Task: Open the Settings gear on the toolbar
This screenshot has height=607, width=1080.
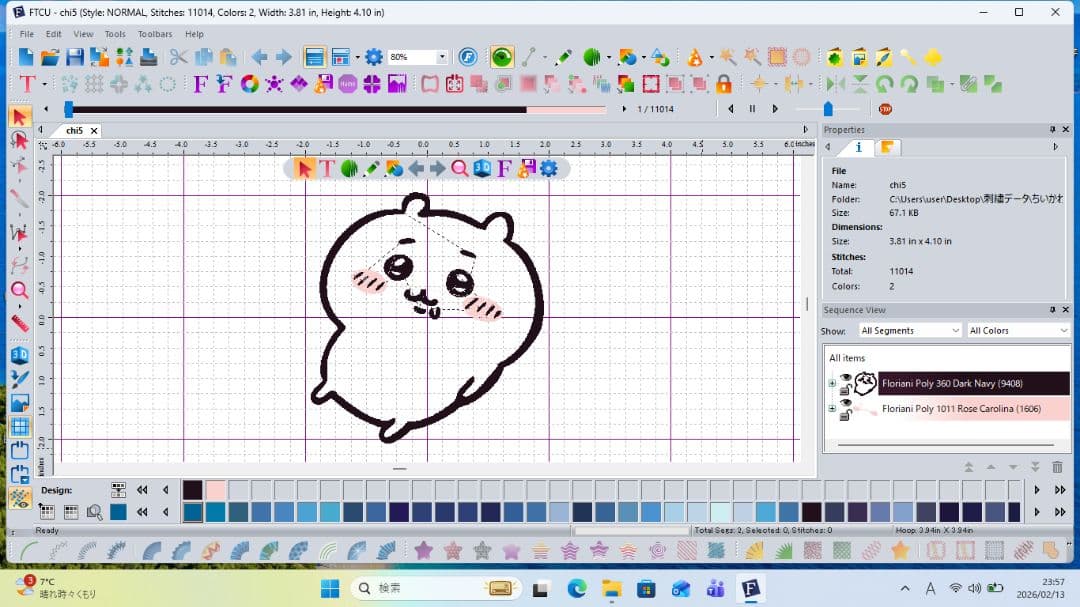Action: click(372, 57)
